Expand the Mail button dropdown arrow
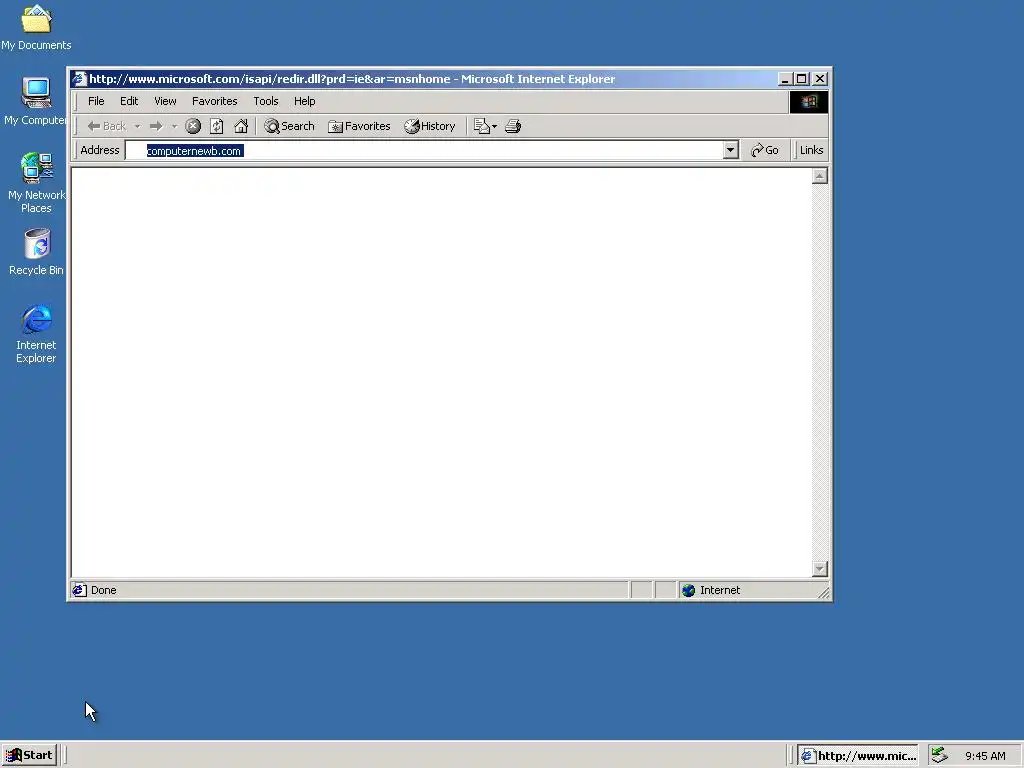The image size is (1024, 768). (x=494, y=126)
